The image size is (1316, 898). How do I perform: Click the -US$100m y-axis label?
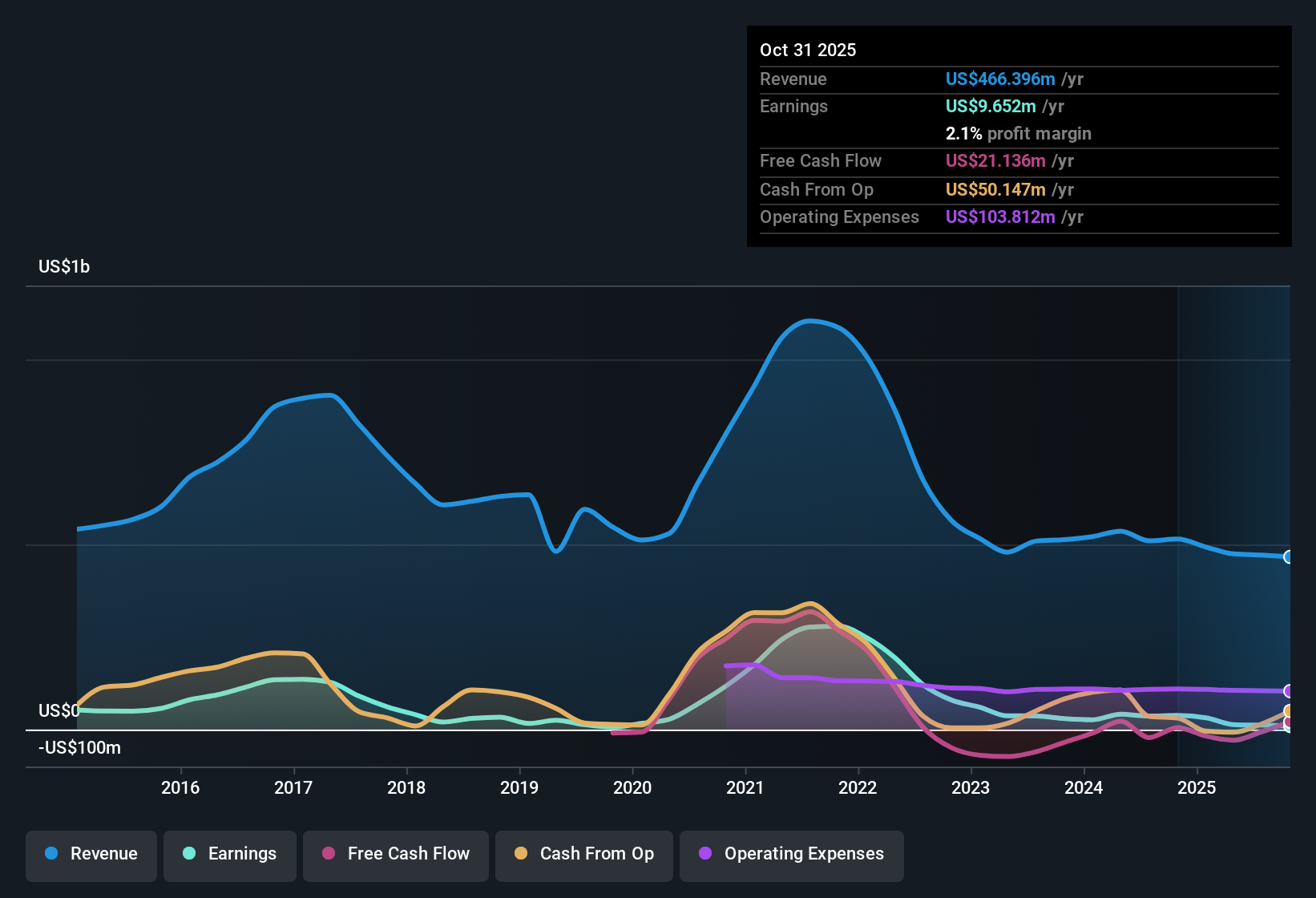(80, 748)
